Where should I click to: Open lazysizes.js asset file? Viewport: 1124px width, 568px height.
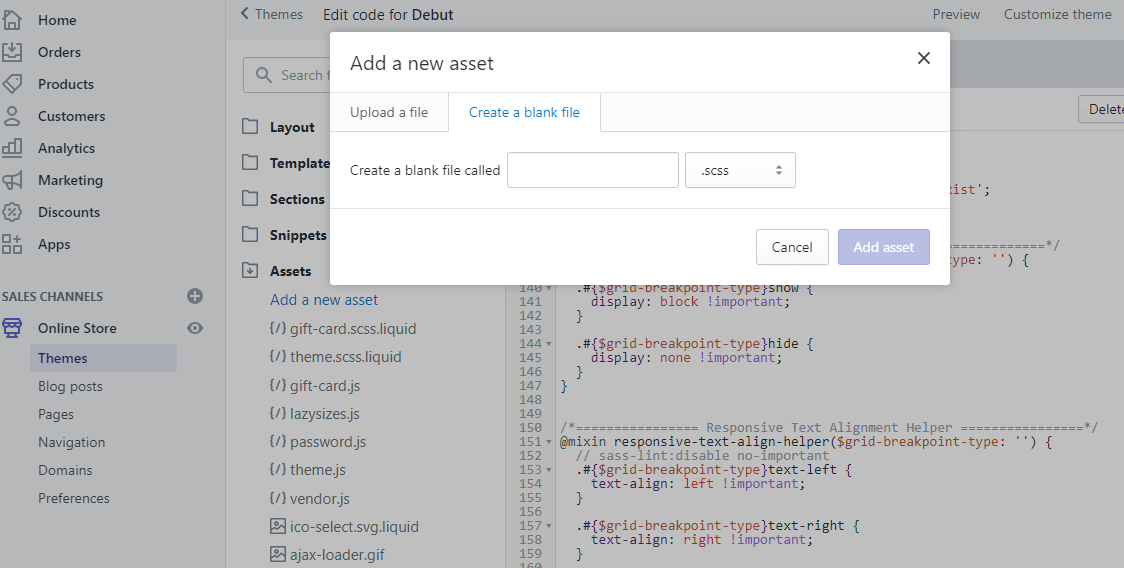point(325,414)
